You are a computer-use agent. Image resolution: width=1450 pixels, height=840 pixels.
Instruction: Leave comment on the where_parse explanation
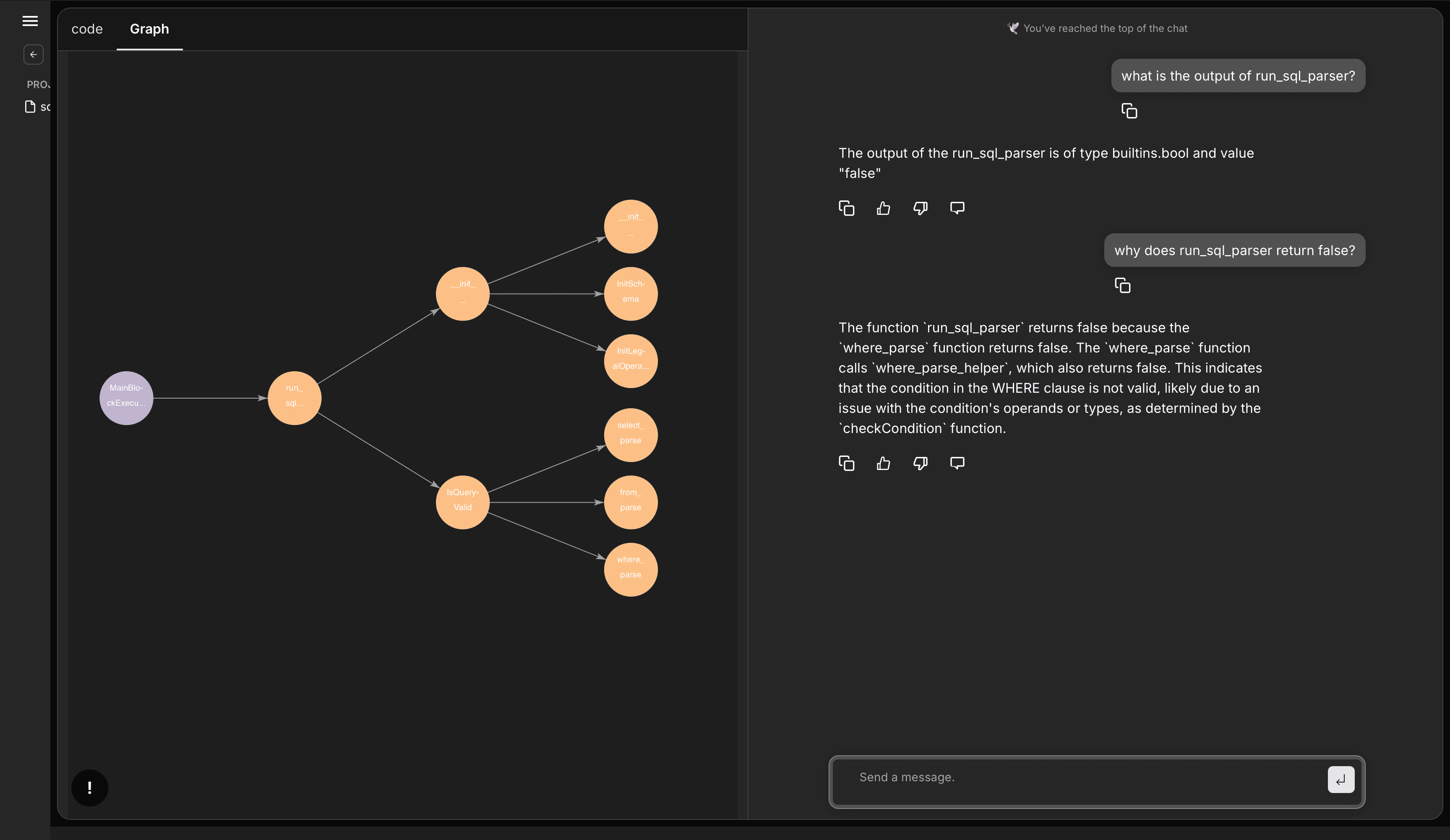pos(957,463)
